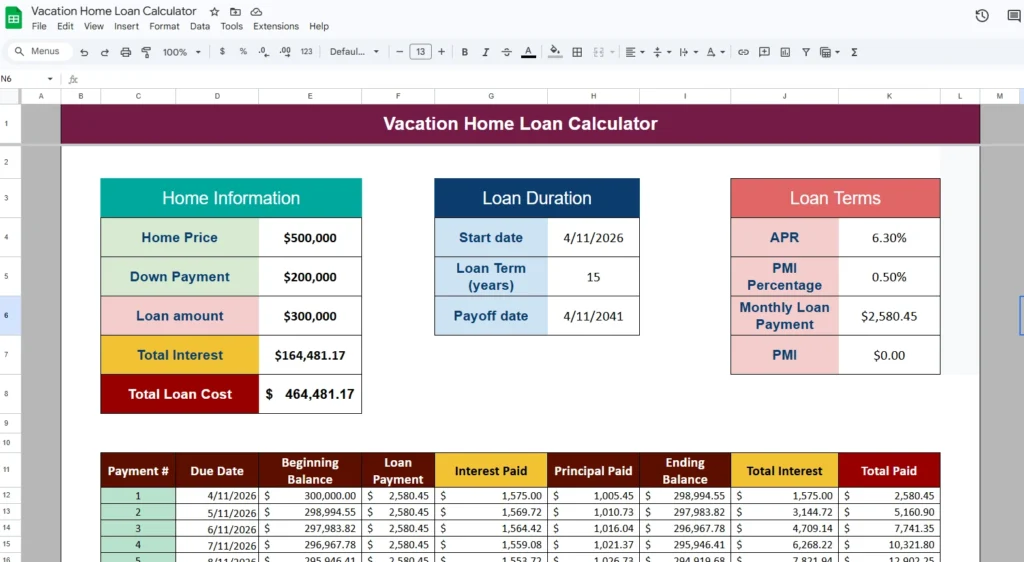This screenshot has width=1024, height=562.
Task: Click the Redo icon in toolbar
Action: pyautogui.click(x=104, y=52)
